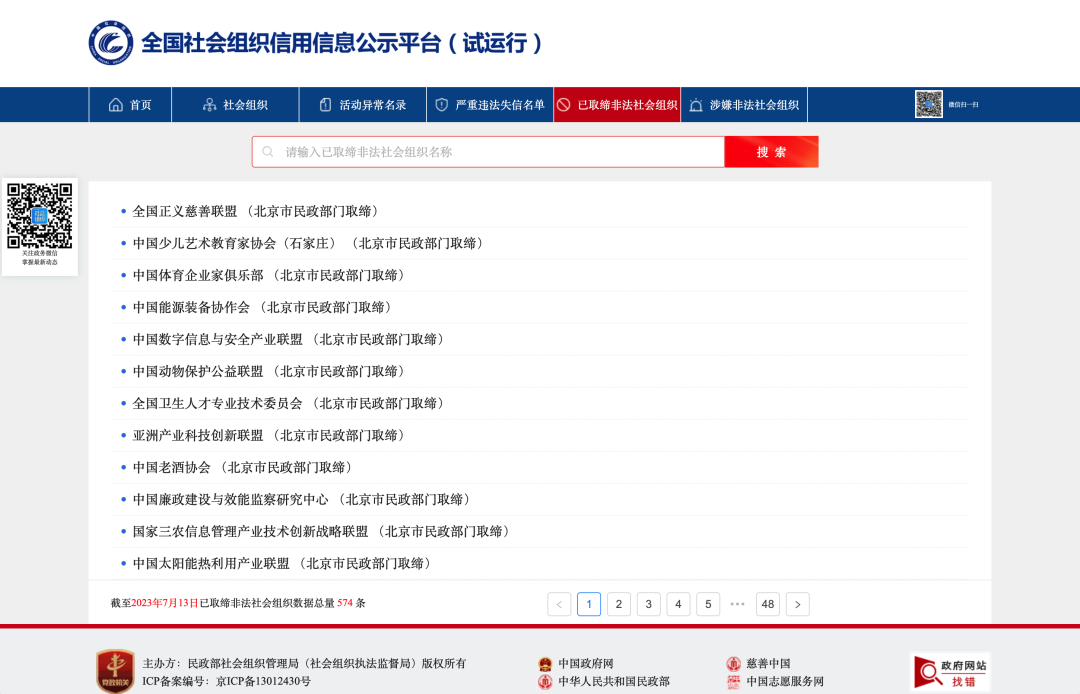Go to the last page 48

[x=768, y=604]
